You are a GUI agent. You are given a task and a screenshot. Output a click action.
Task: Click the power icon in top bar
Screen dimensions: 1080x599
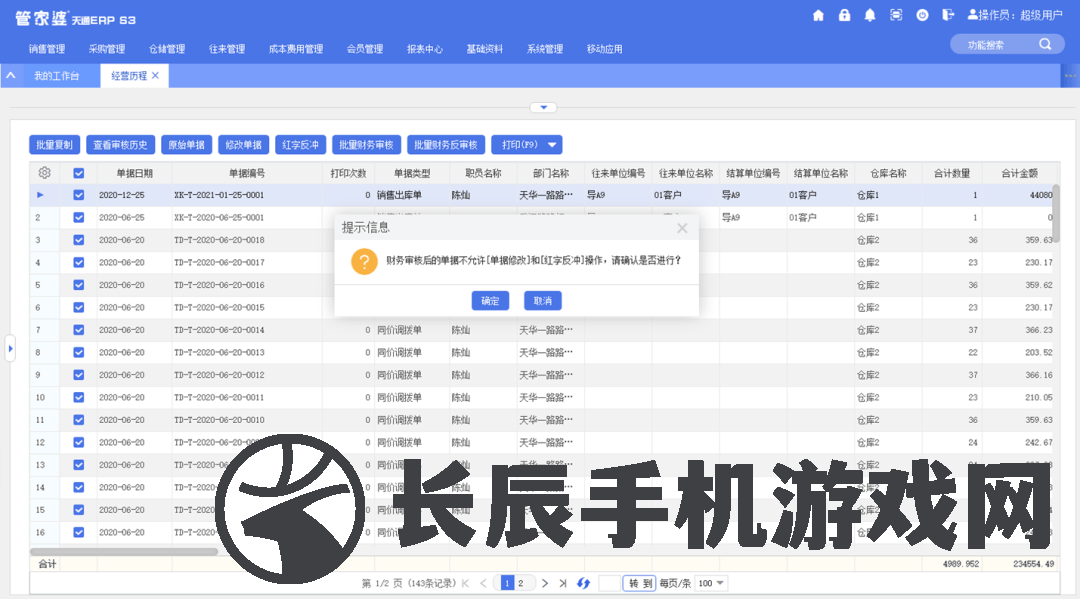922,15
